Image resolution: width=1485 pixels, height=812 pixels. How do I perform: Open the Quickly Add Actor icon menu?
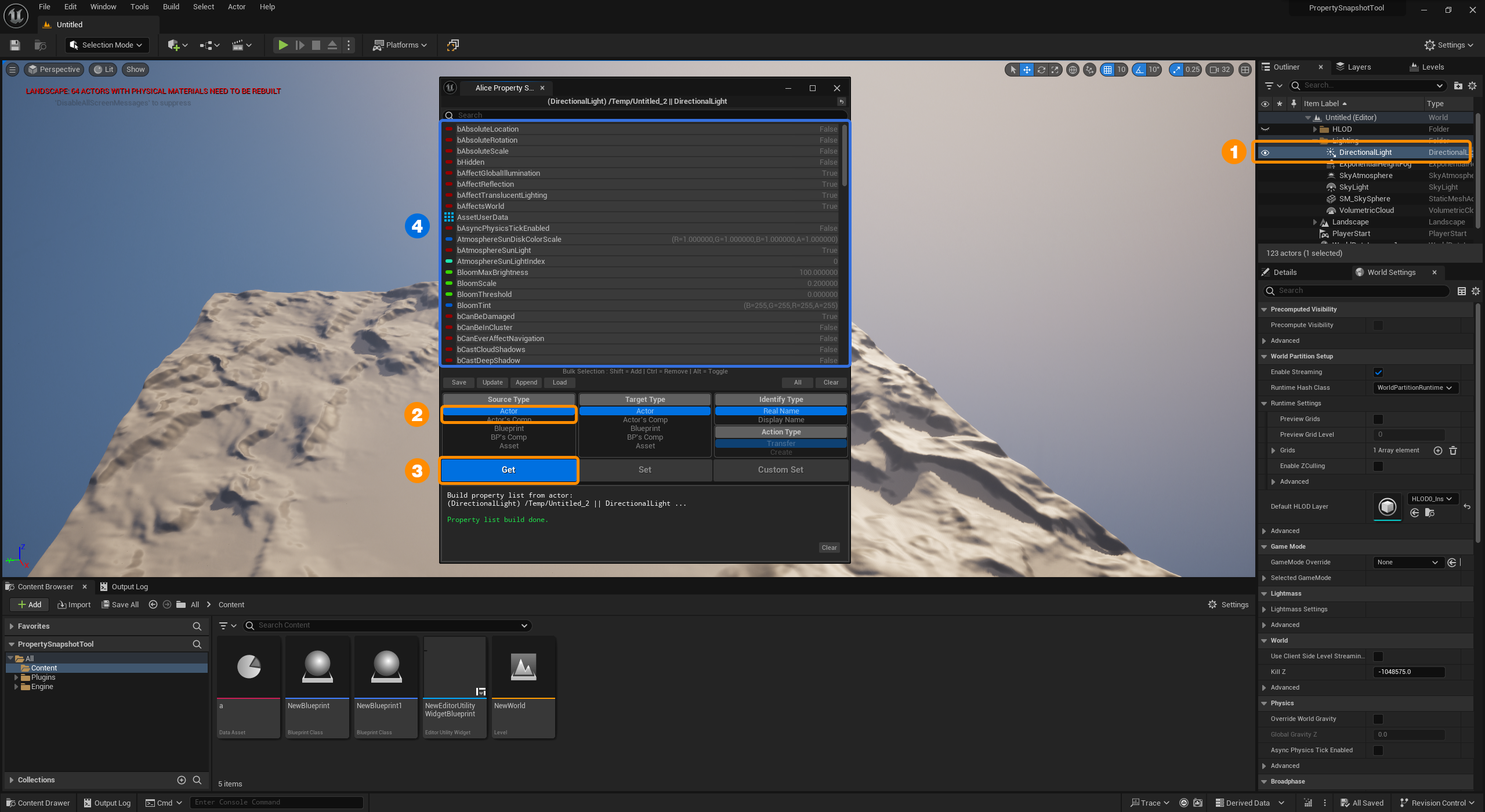pyautogui.click(x=174, y=45)
